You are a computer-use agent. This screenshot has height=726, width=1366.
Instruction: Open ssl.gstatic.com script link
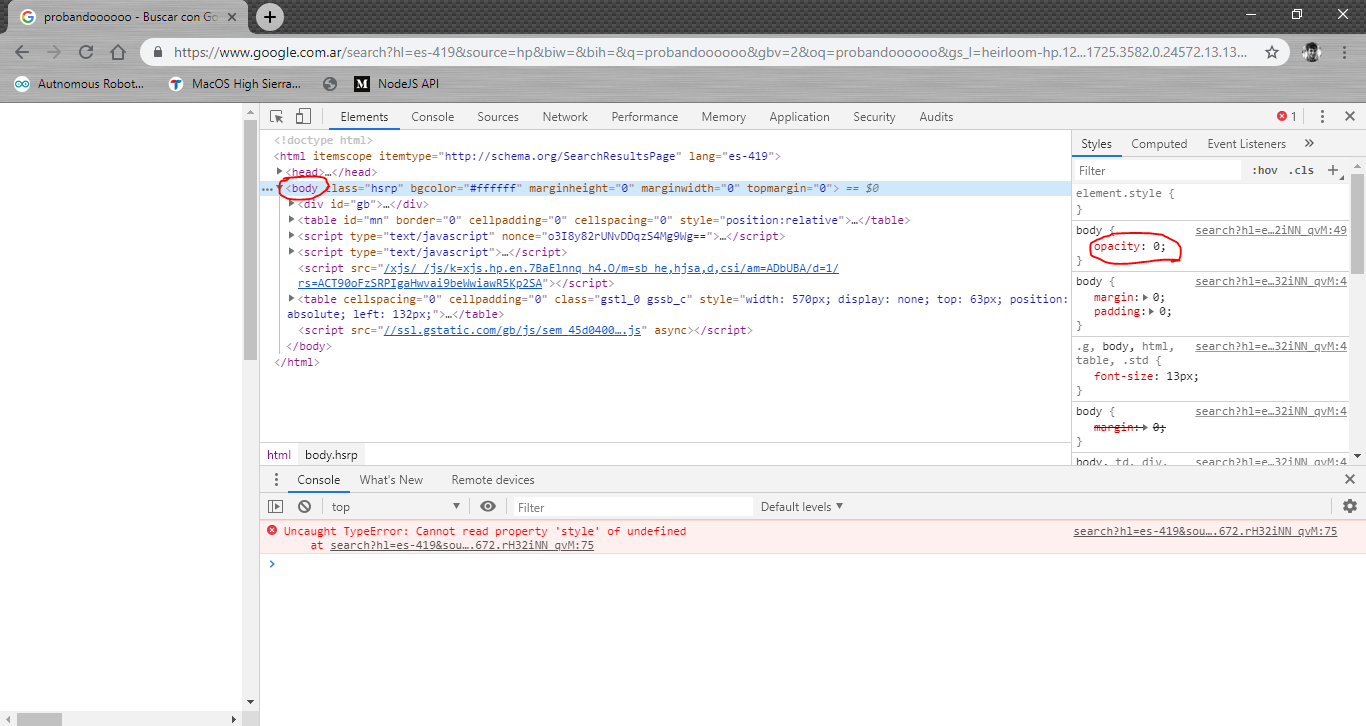coord(512,330)
